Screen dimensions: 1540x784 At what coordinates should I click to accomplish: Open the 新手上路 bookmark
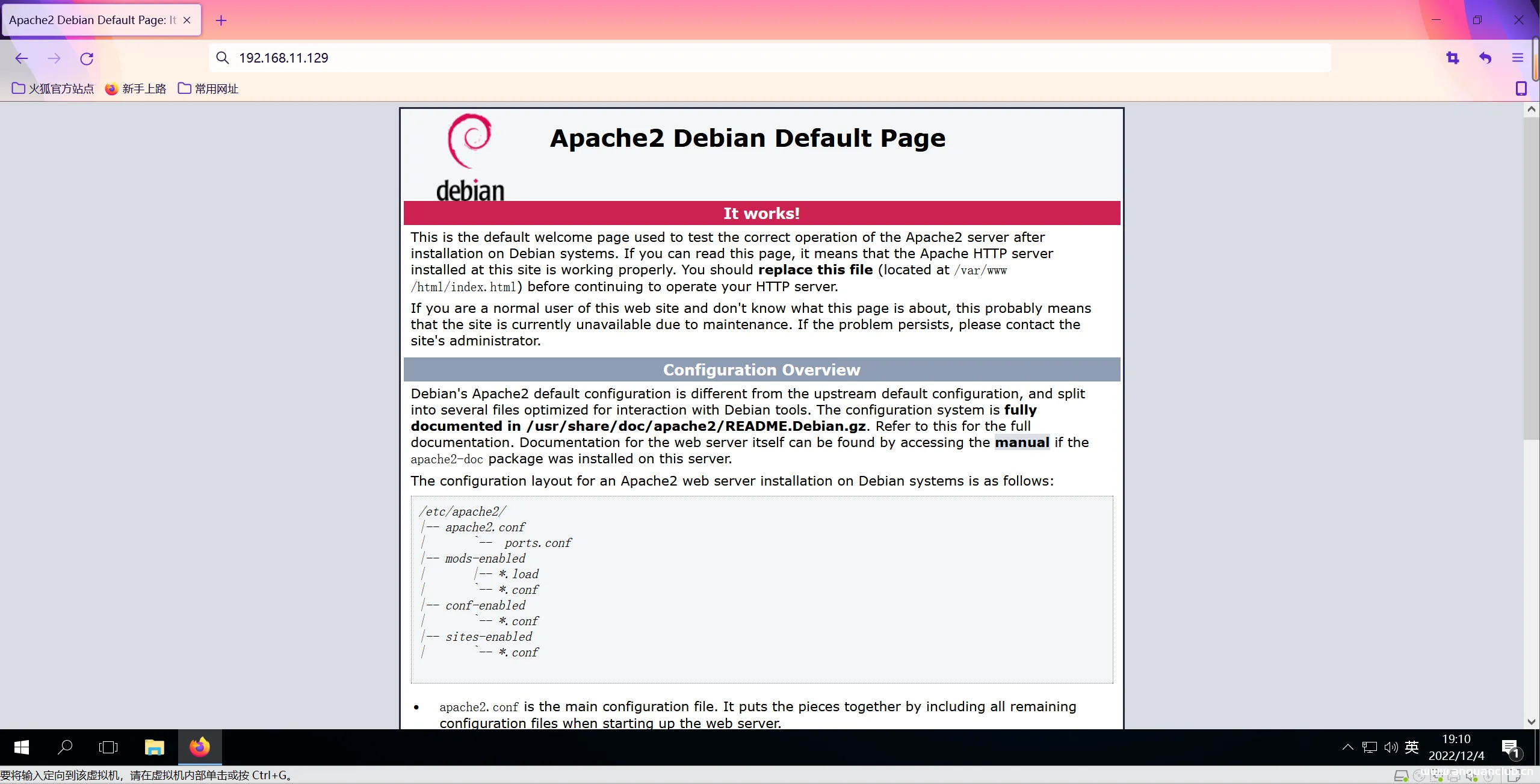tap(135, 88)
